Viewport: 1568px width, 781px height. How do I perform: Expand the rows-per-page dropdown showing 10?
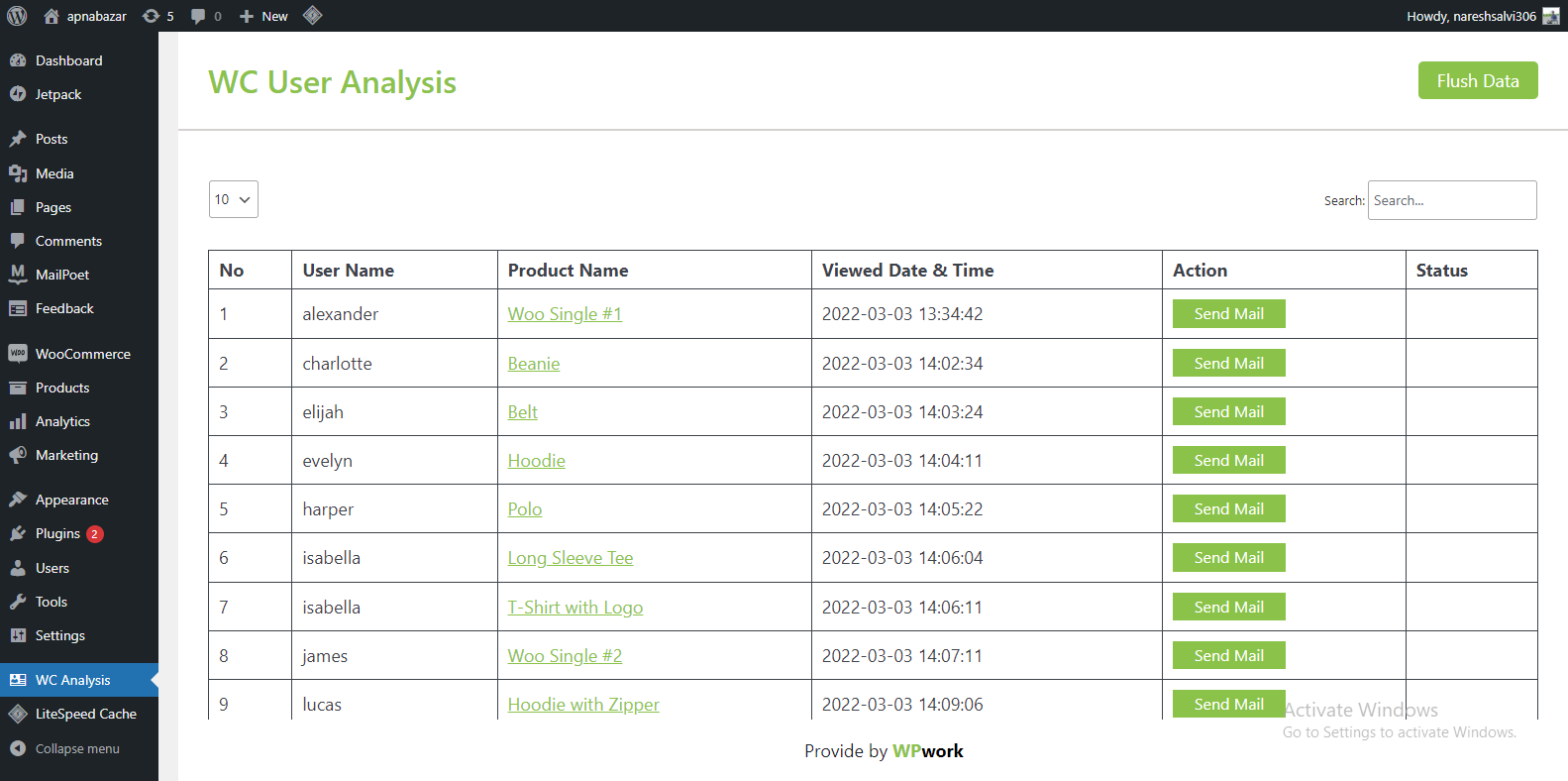234,199
